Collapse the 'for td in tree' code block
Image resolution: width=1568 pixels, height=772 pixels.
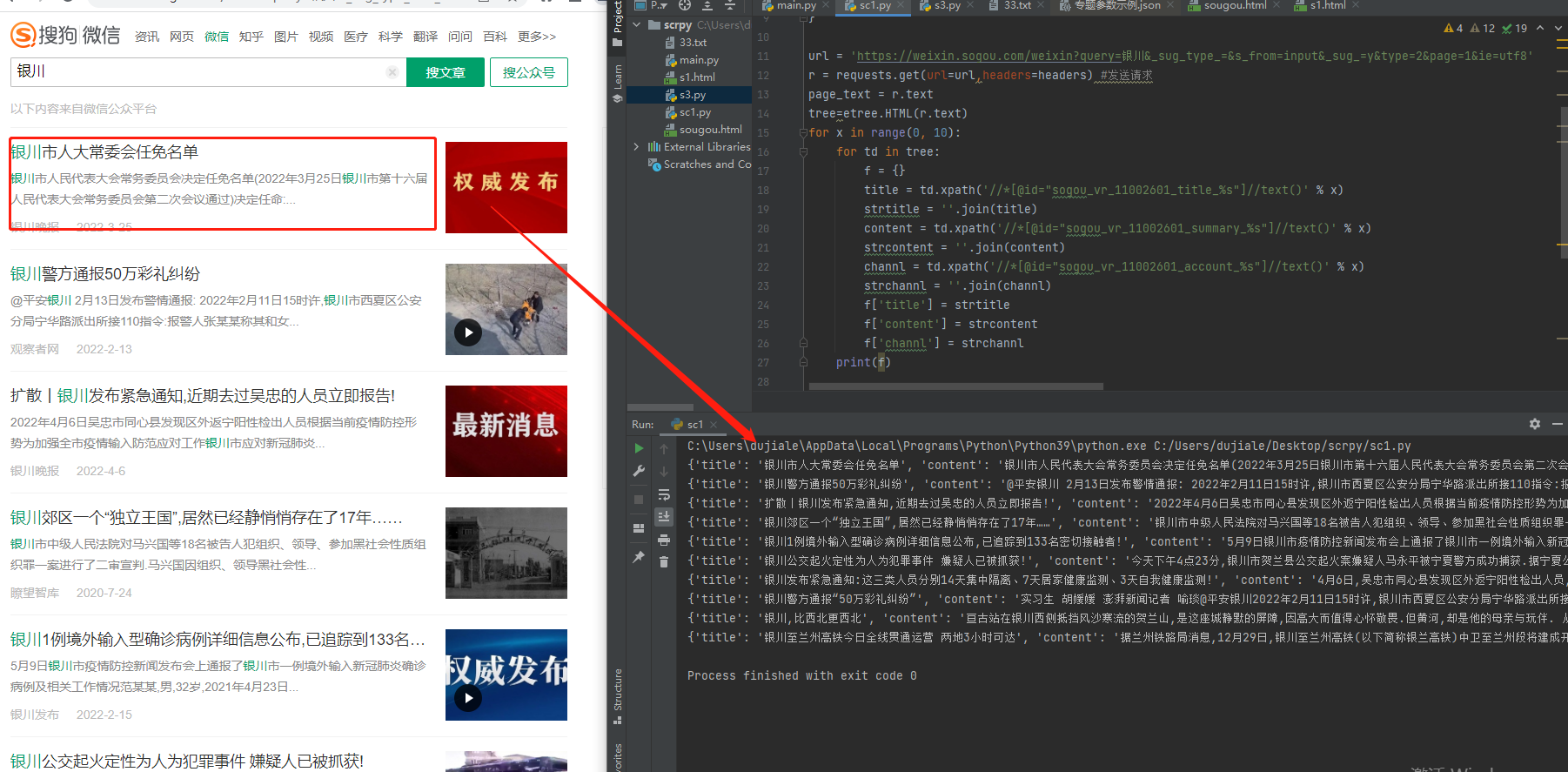click(803, 151)
